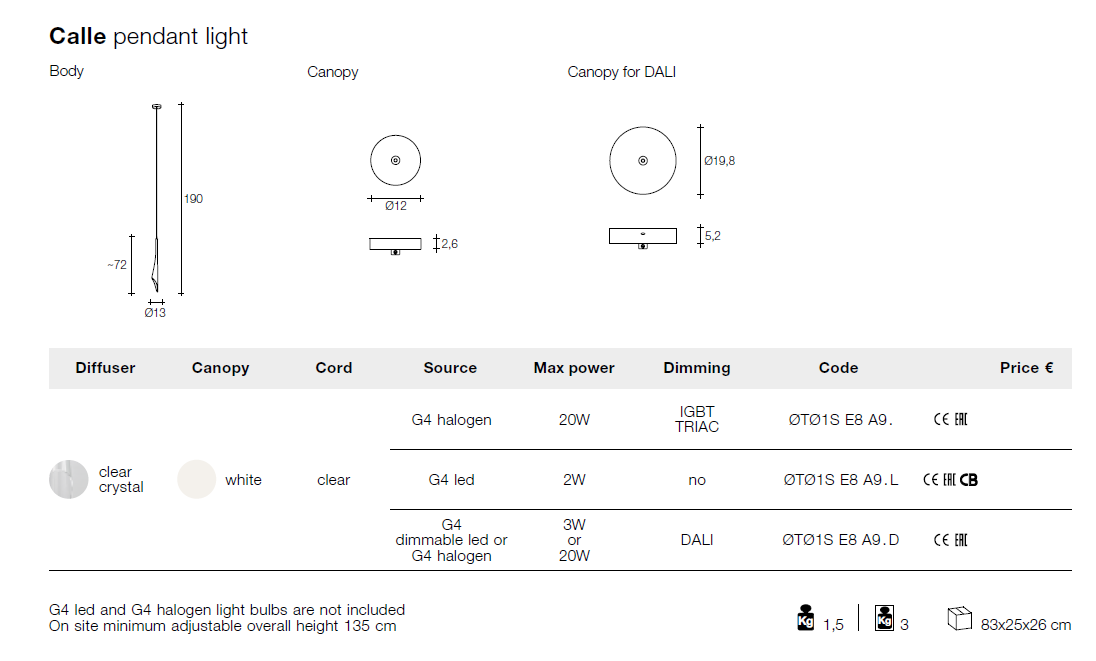Click the Calle pendant light title
The height and width of the screenshot is (661, 1096).
click(x=149, y=37)
